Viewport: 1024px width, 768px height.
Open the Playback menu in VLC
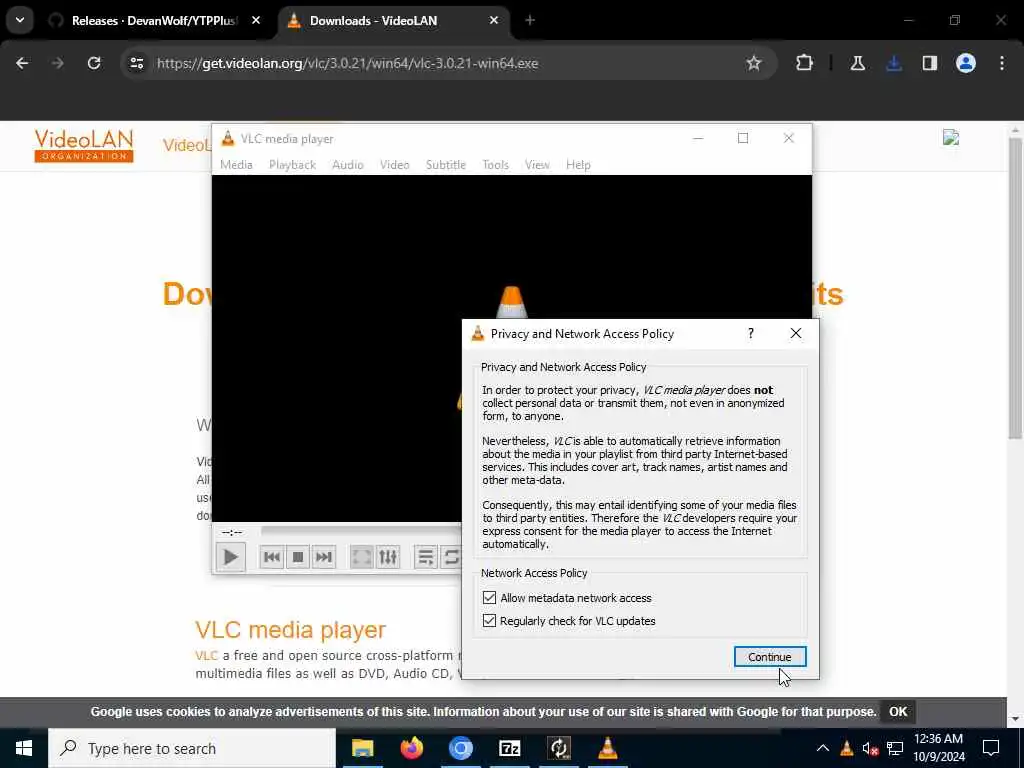(x=293, y=165)
